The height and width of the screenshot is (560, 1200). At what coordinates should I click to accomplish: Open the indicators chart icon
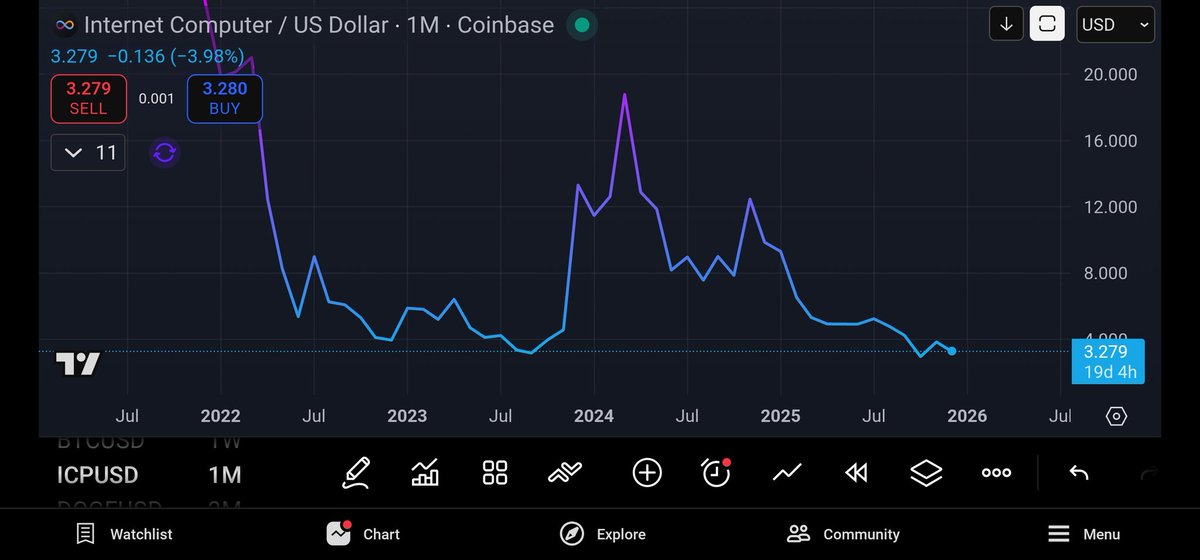tap(425, 472)
